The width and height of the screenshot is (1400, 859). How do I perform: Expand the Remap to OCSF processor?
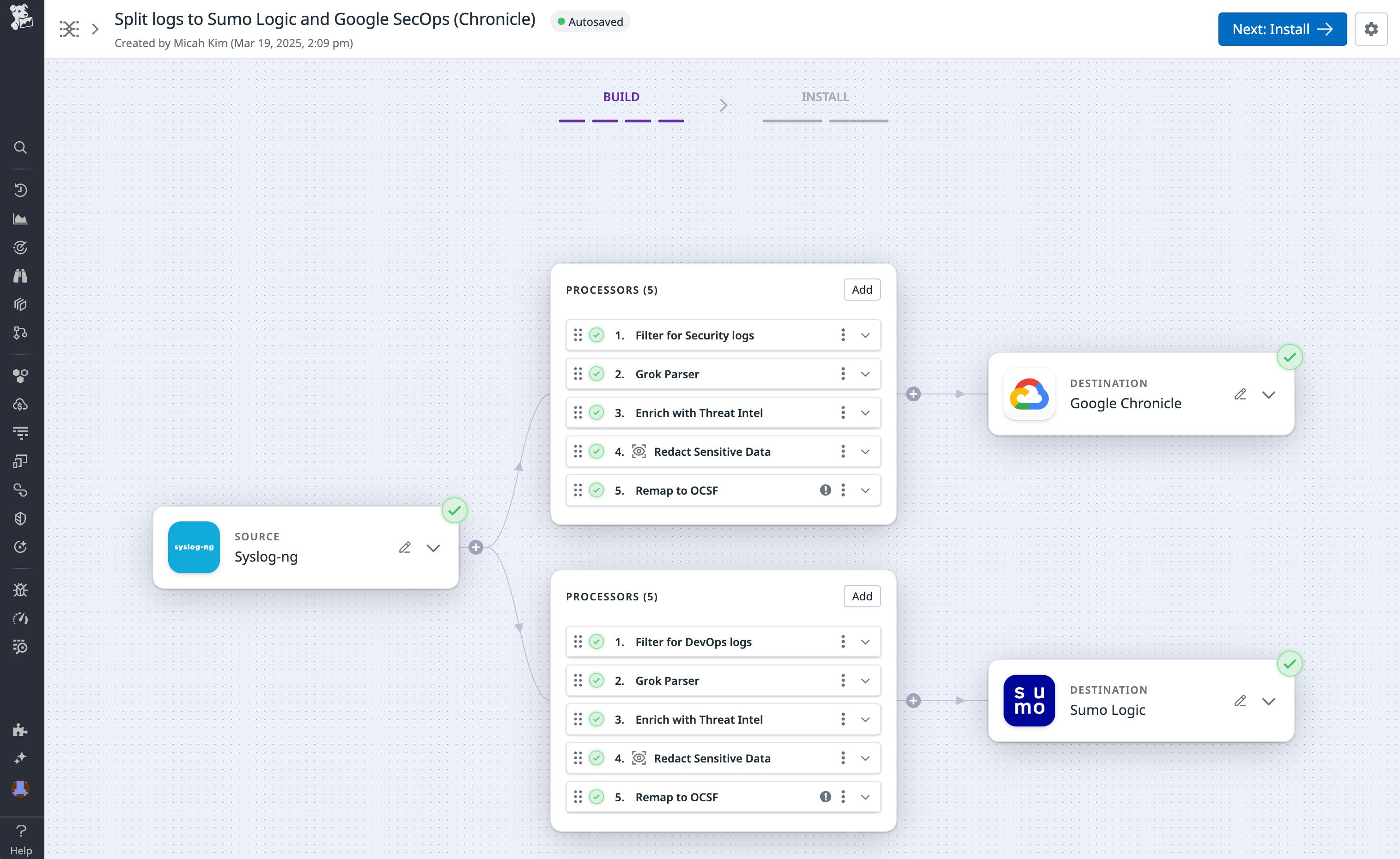[866, 490]
